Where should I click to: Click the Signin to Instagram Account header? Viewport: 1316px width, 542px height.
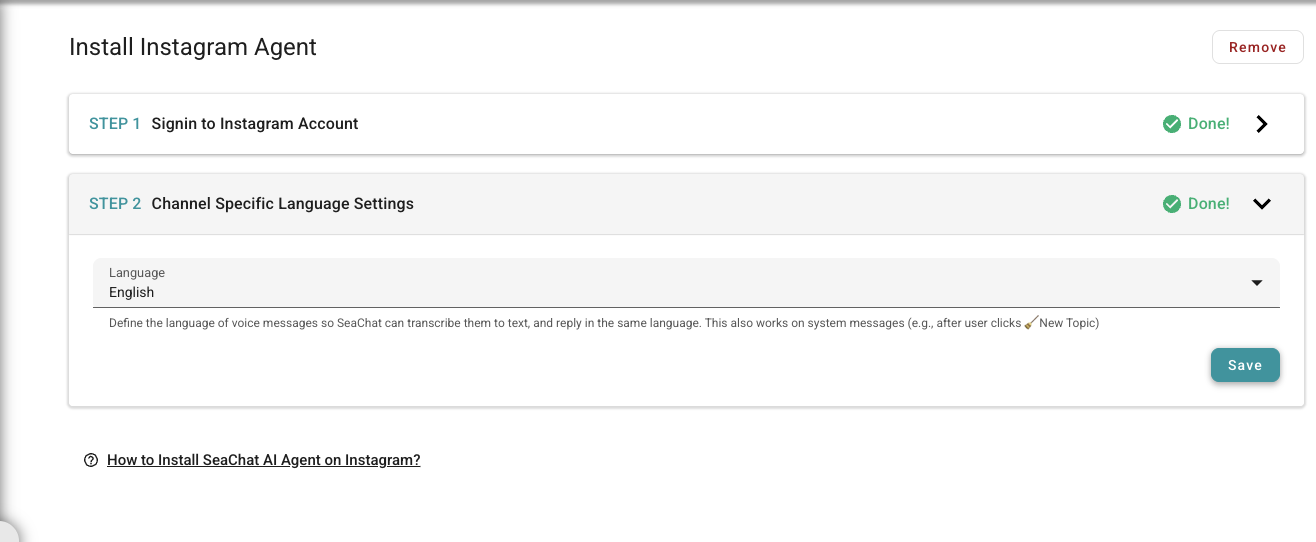[255, 124]
